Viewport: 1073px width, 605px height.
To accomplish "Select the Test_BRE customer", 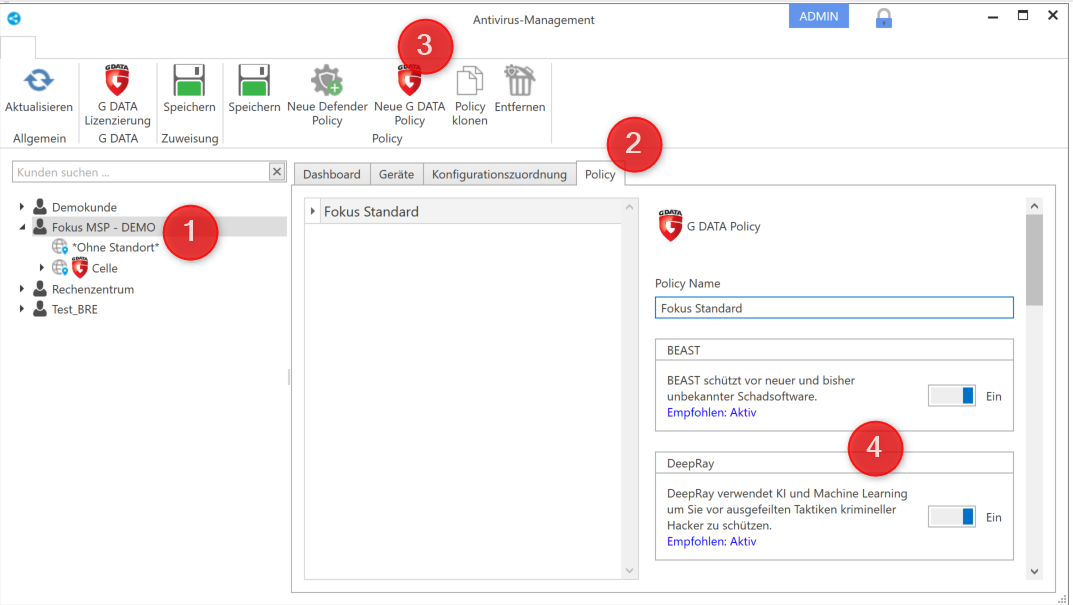I will pyautogui.click(x=75, y=309).
